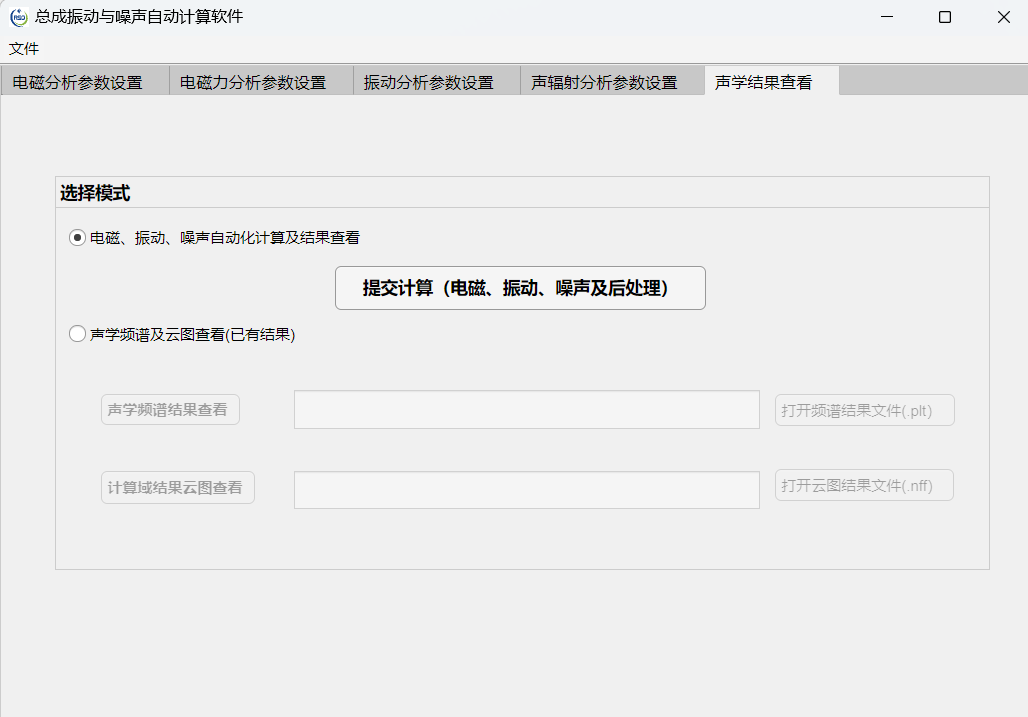Viewport: 1028px width, 717px height.
Task: Click the app logo icon in title bar
Action: (x=18, y=17)
